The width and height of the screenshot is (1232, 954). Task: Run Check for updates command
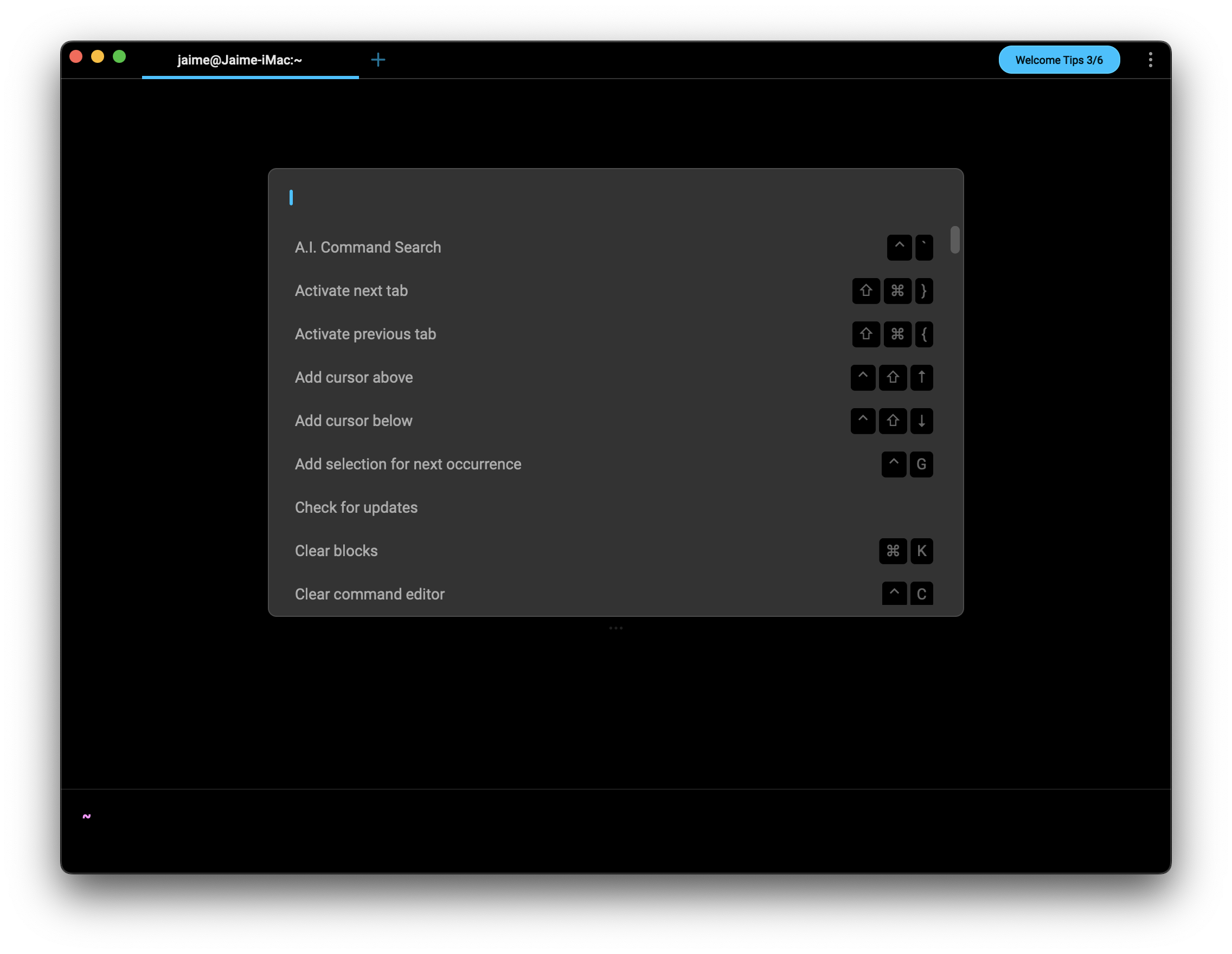pyautogui.click(x=356, y=508)
